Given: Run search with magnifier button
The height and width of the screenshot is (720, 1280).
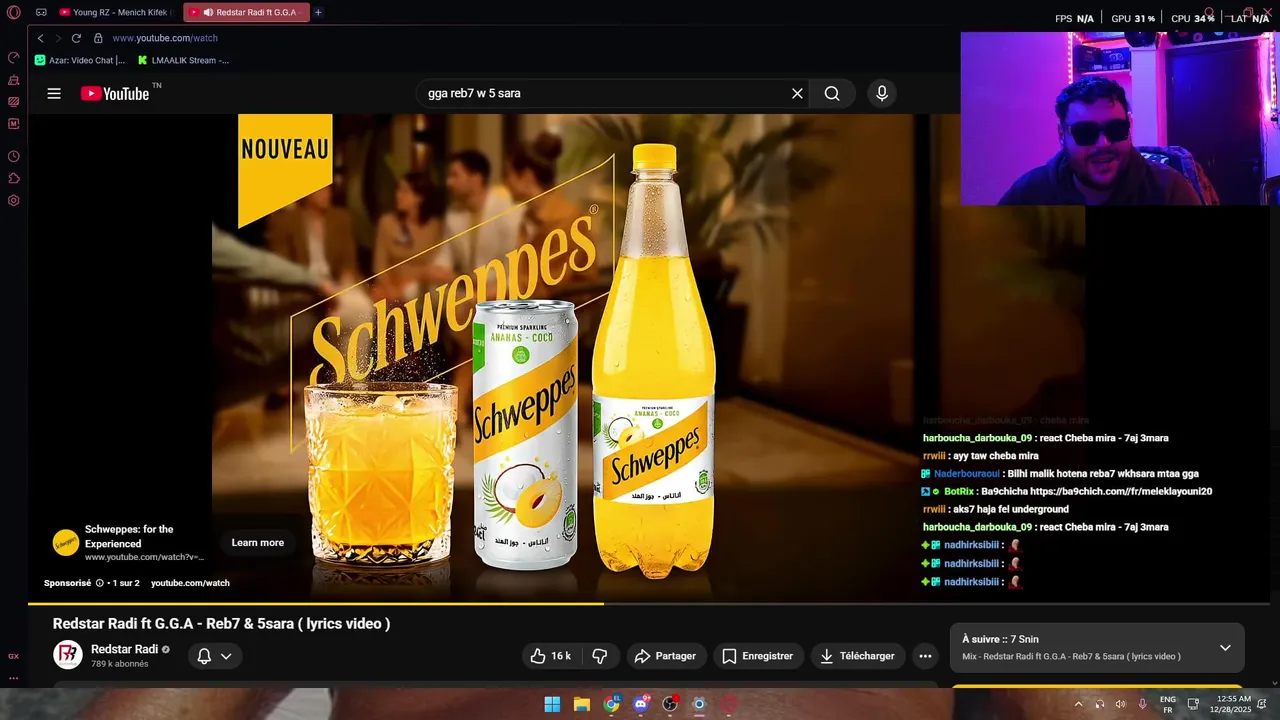Looking at the screenshot, I should [x=832, y=93].
